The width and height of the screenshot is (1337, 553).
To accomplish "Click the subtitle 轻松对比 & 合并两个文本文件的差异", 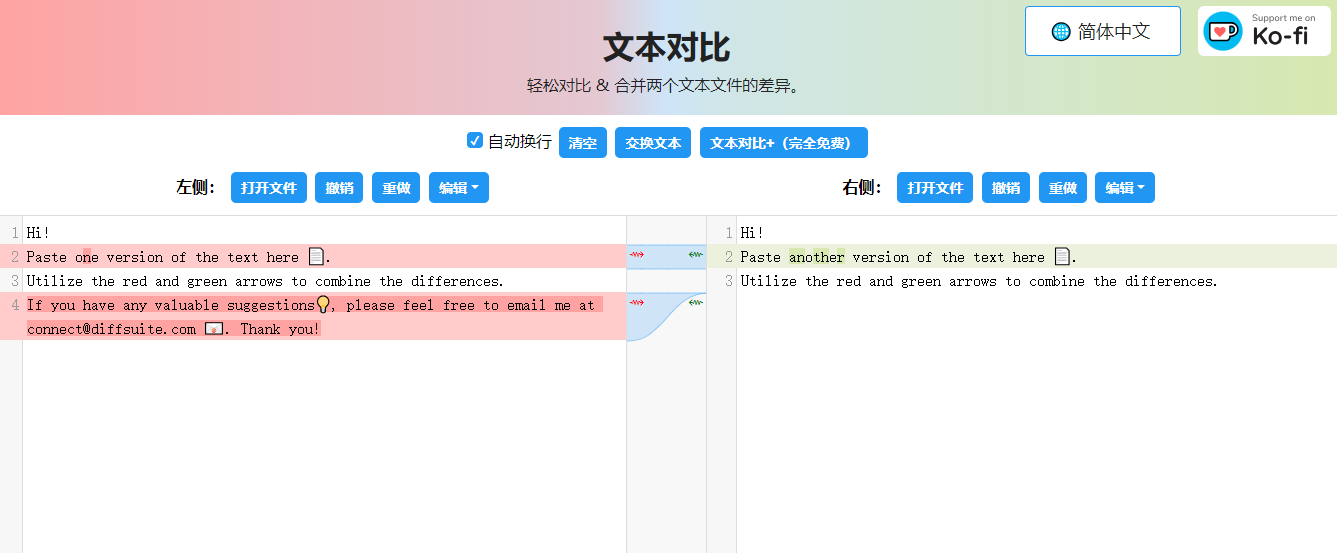I will (667, 86).
